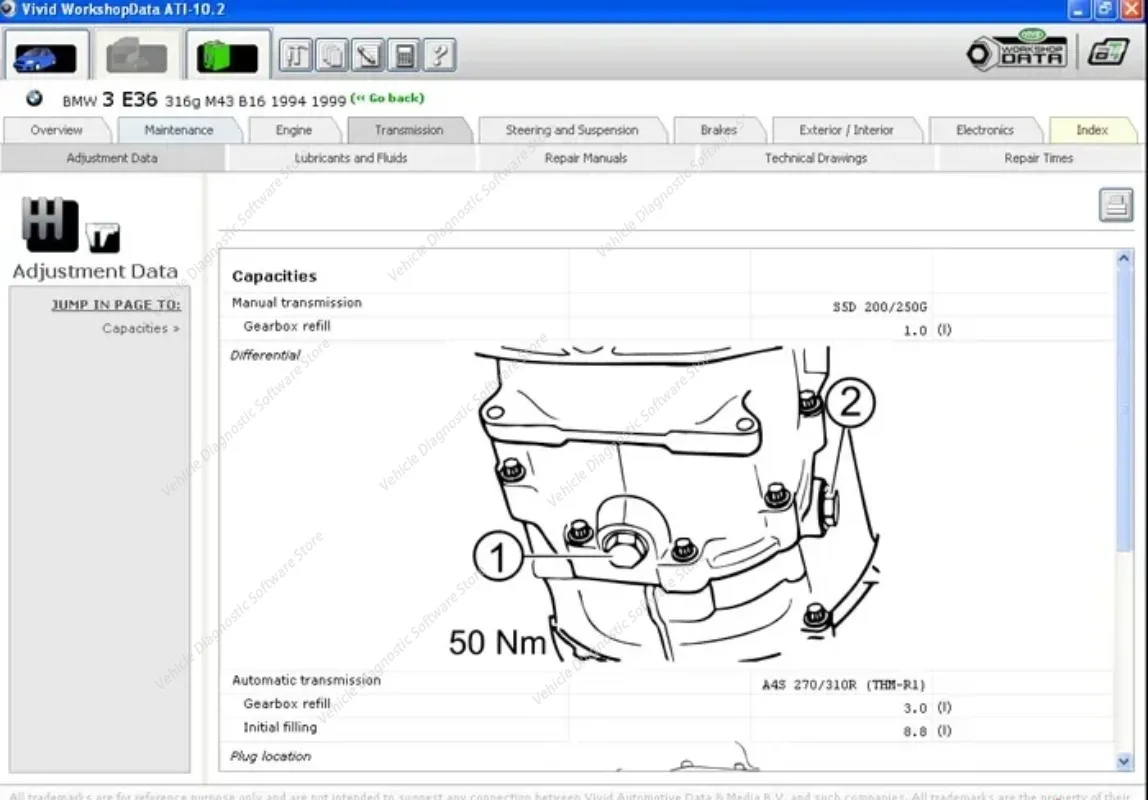Select the blue car vehicle selection icon
Screen dimensions: 1148x800
pyautogui.click(x=45, y=55)
